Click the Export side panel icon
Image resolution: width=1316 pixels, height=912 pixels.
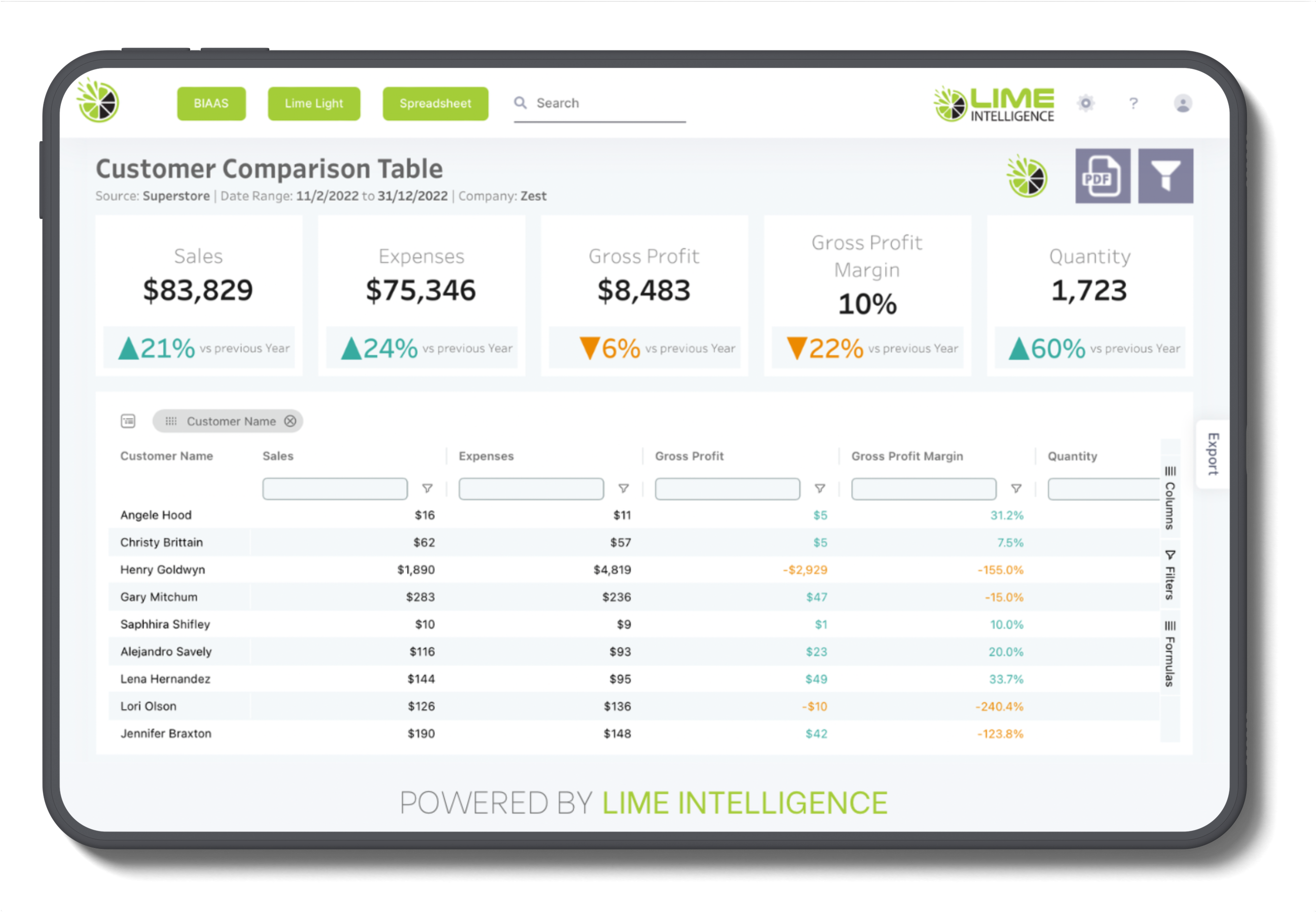[1204, 462]
